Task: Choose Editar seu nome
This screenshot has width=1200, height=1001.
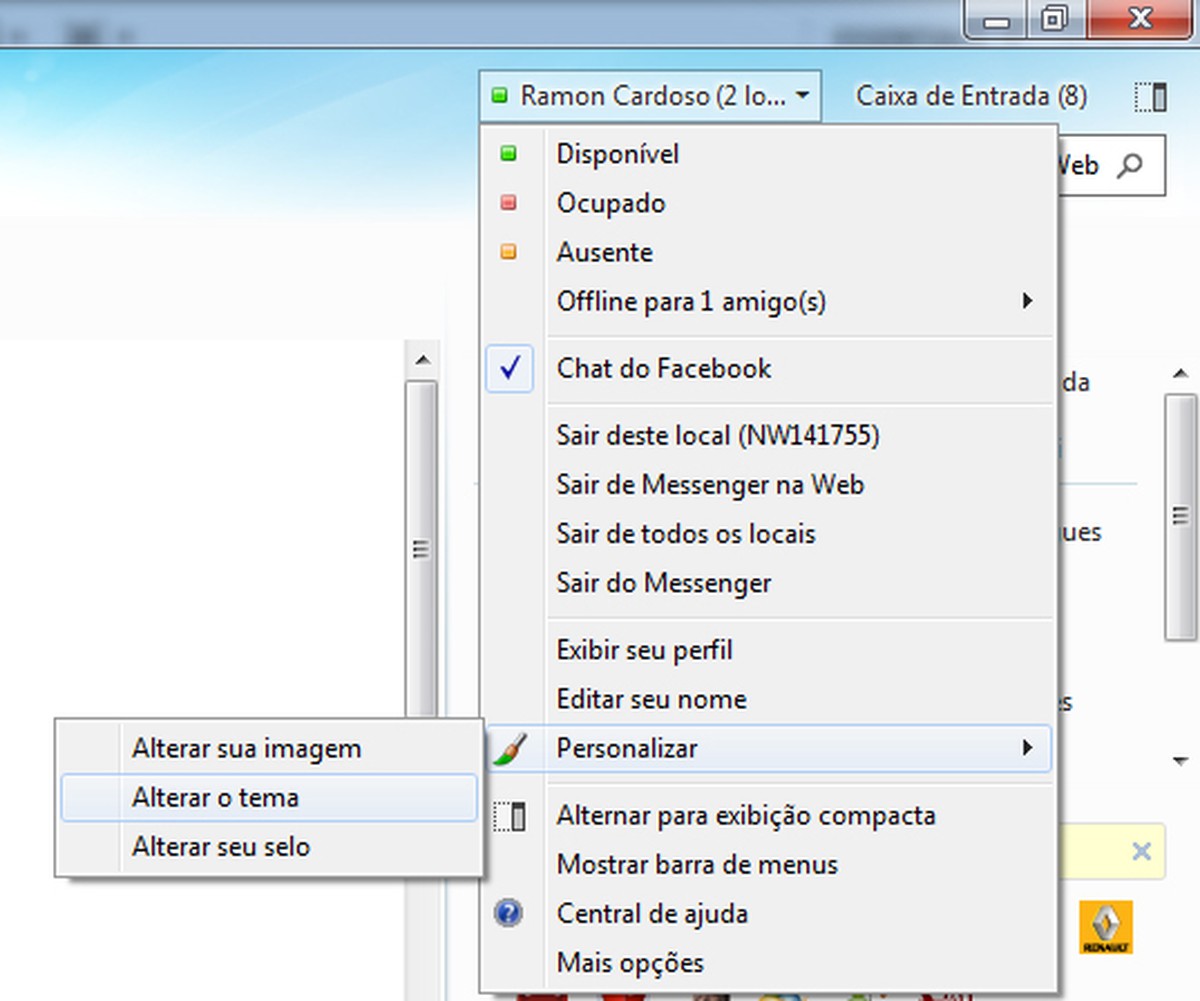Action: coord(768,699)
